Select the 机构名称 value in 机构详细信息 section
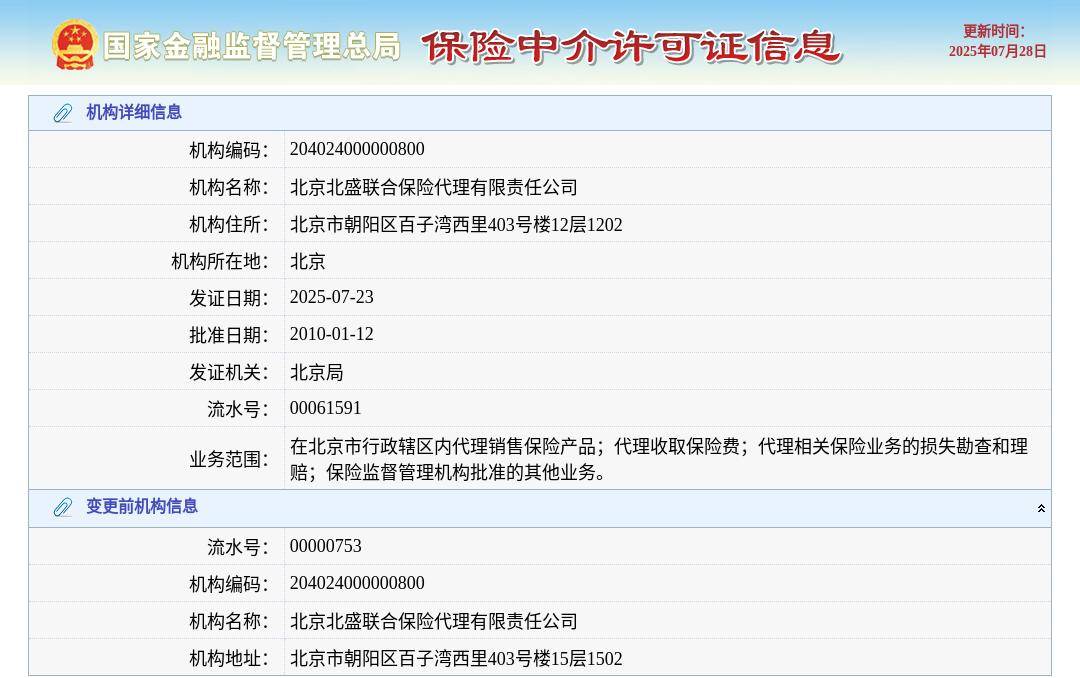Viewport: 1080px width, 678px height. [x=433, y=187]
